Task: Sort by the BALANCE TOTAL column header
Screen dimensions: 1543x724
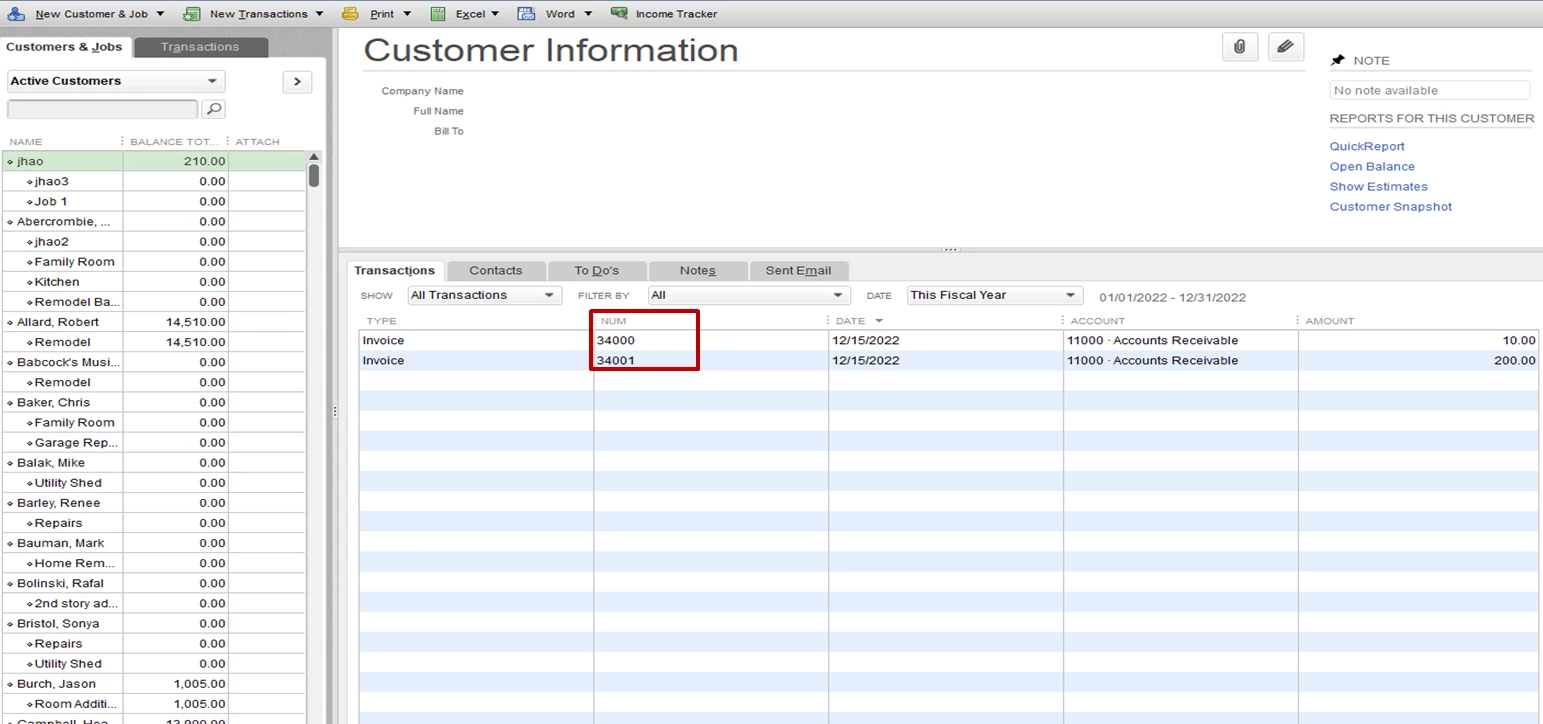Action: pos(175,141)
